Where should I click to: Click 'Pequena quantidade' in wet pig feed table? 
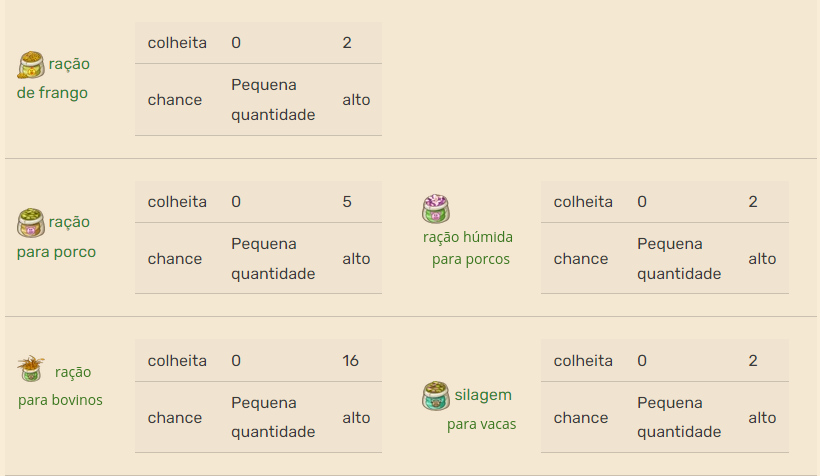coord(679,259)
